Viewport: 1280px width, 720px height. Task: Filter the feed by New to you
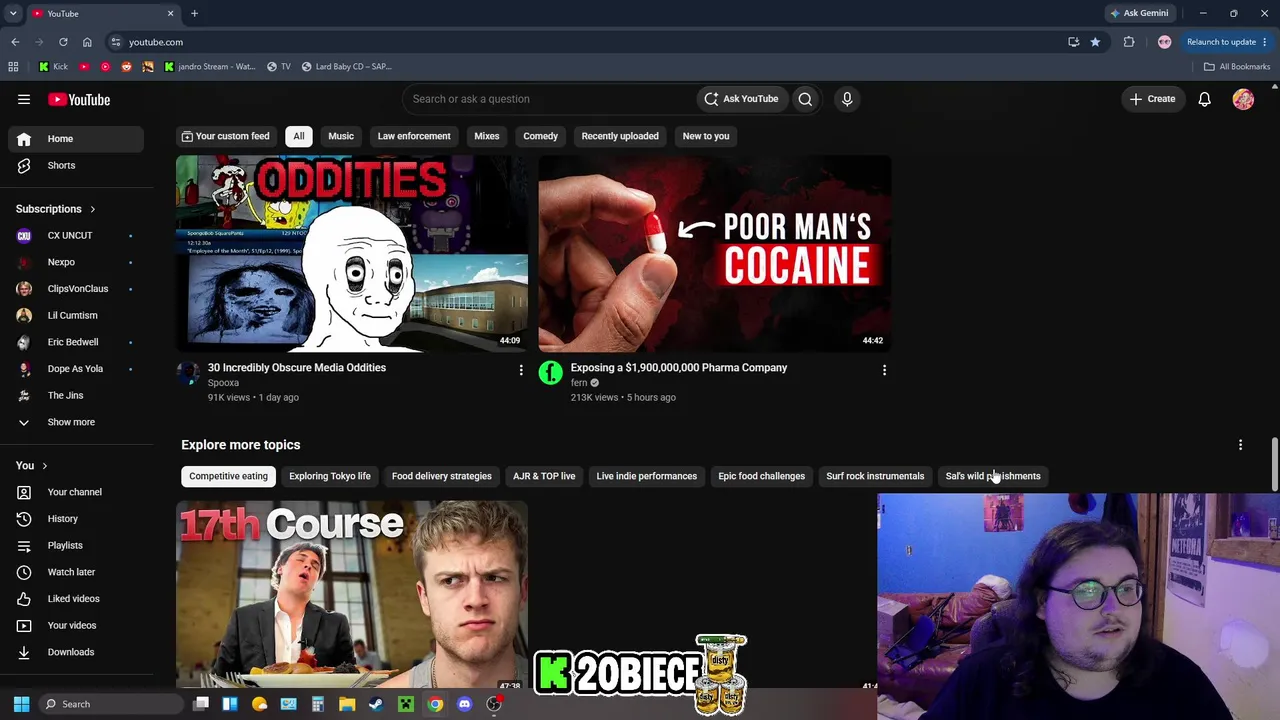[706, 136]
